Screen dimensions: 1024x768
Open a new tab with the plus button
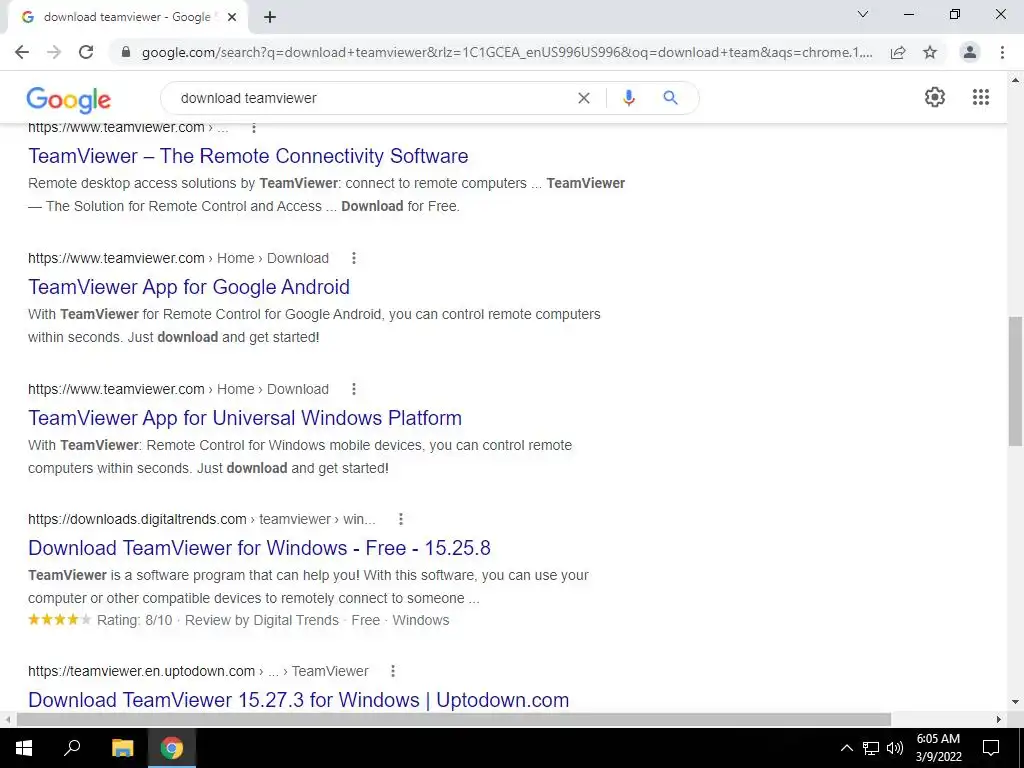pyautogui.click(x=270, y=17)
